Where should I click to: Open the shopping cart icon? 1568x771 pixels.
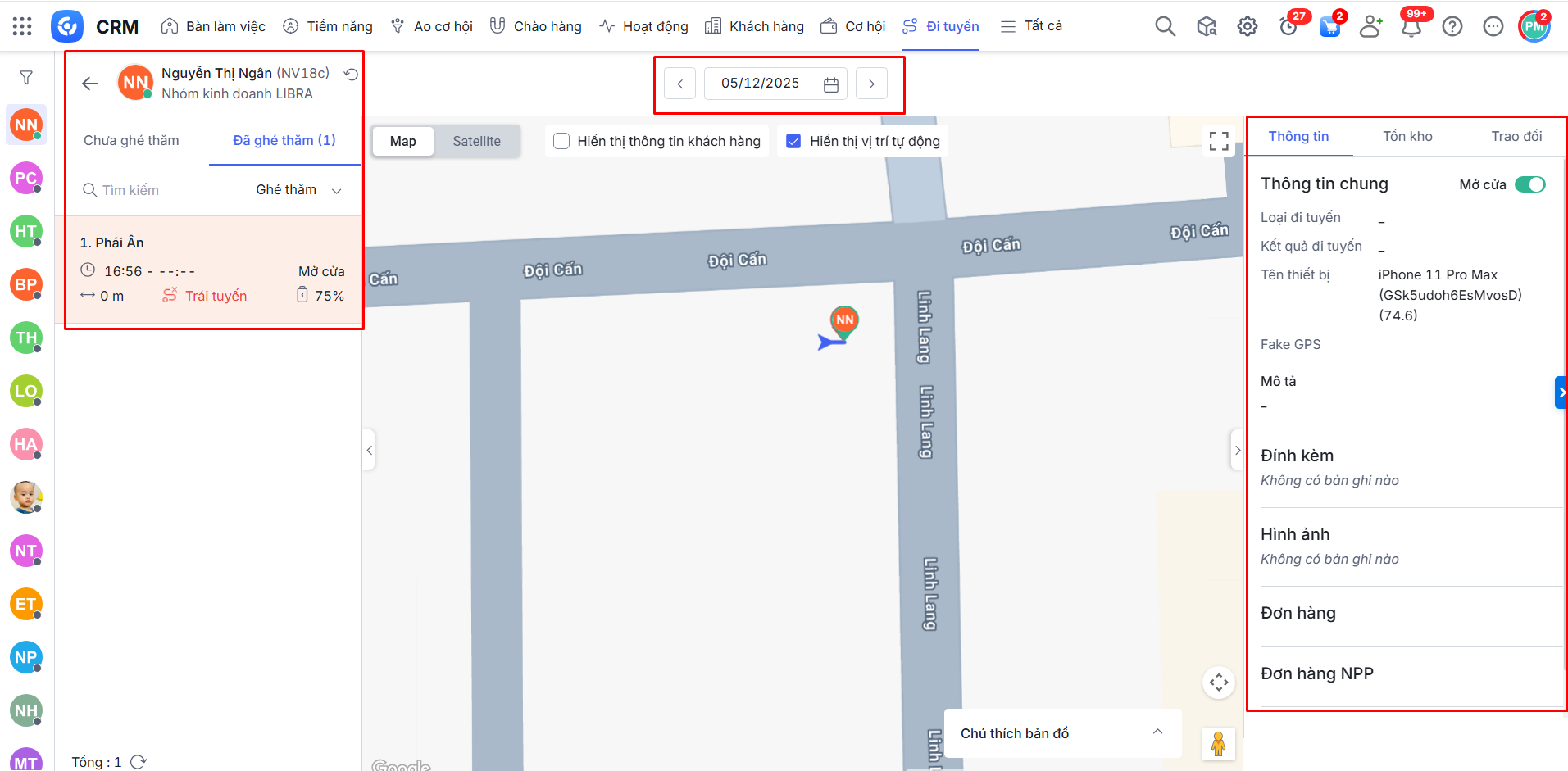click(x=1329, y=27)
